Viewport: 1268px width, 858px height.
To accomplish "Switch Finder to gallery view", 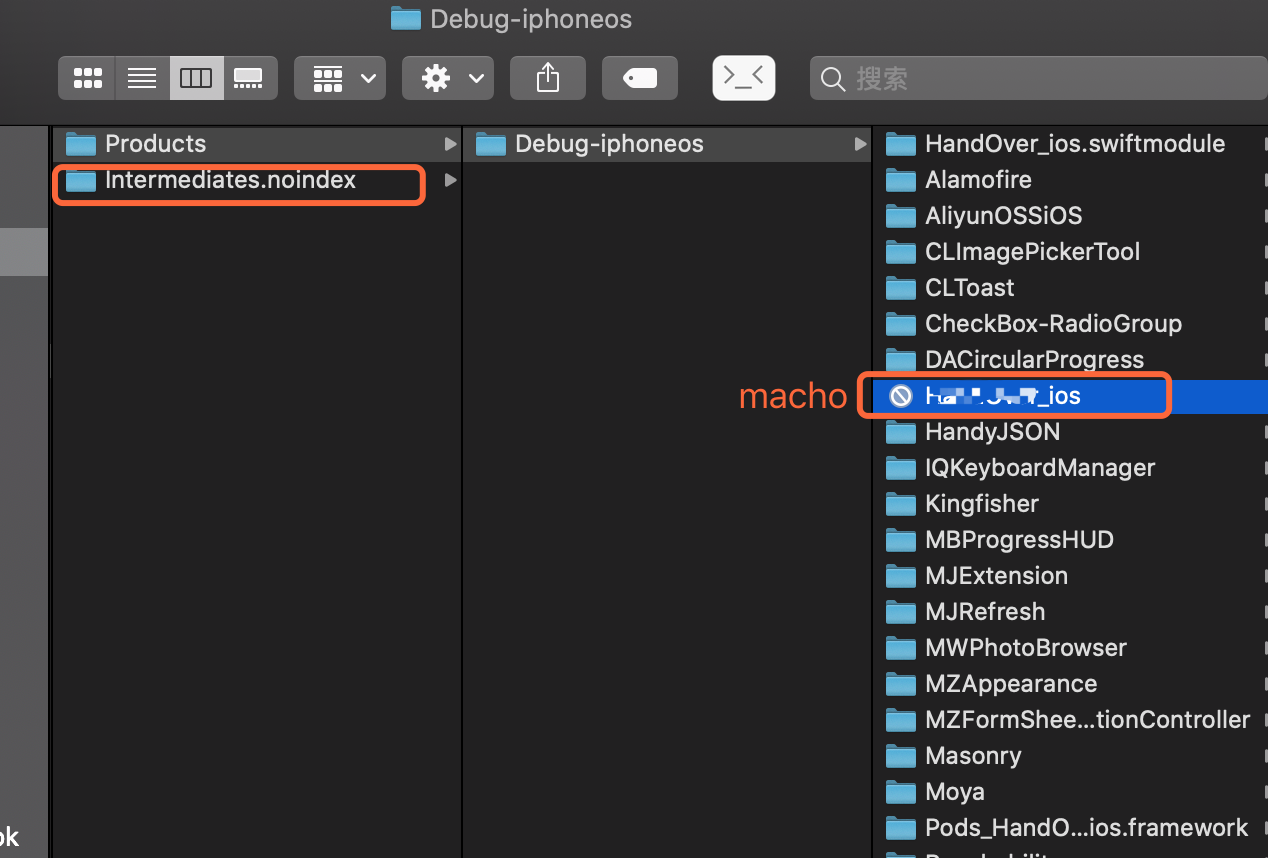I will coord(250,78).
